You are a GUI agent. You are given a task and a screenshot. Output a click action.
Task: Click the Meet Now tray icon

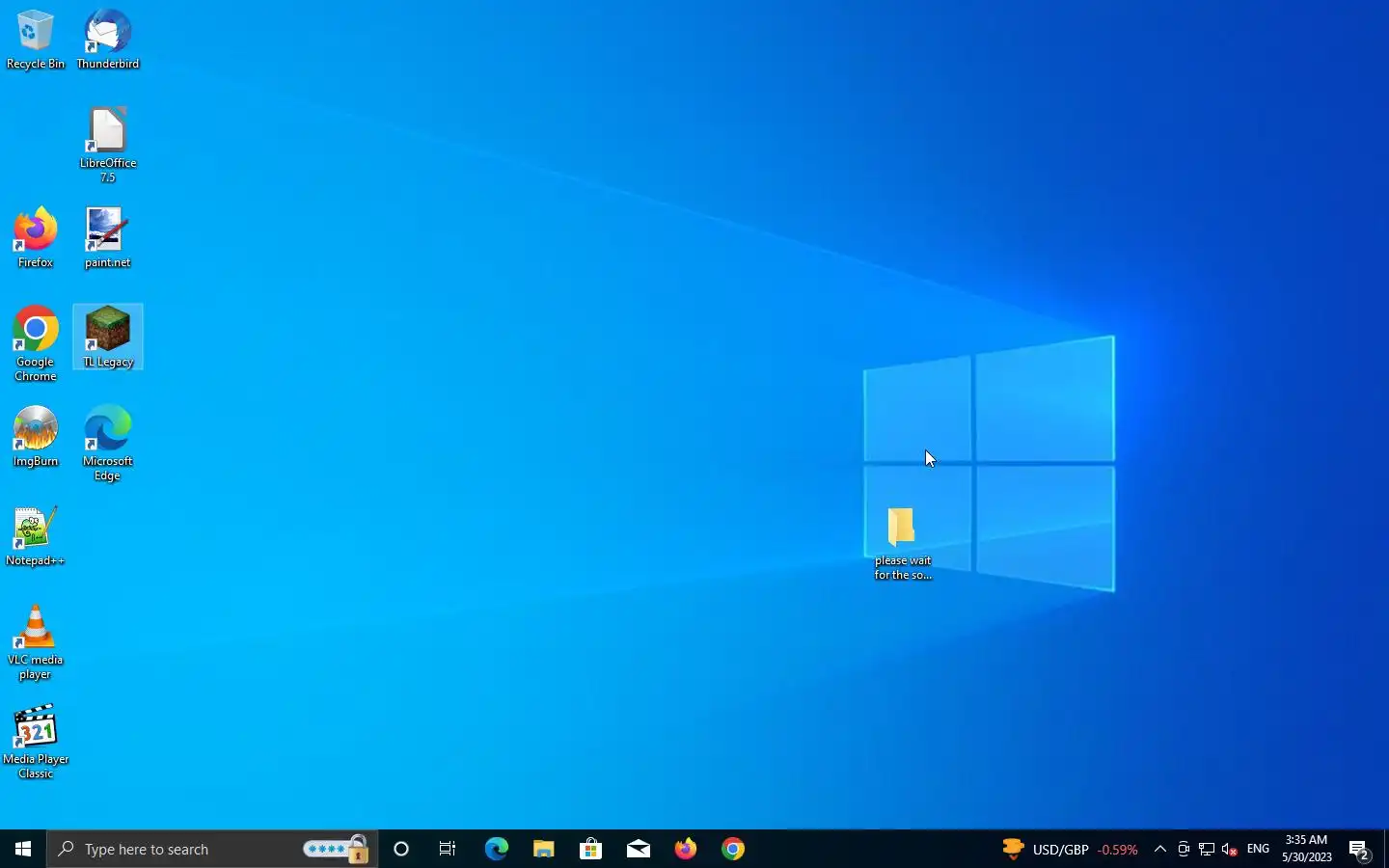pyautogui.click(x=1184, y=849)
